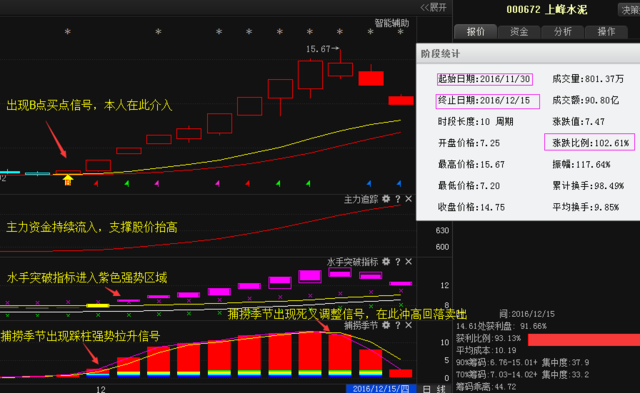This screenshot has width=640, height=393.
Task: Open the 分析 tab
Action: coord(562,31)
